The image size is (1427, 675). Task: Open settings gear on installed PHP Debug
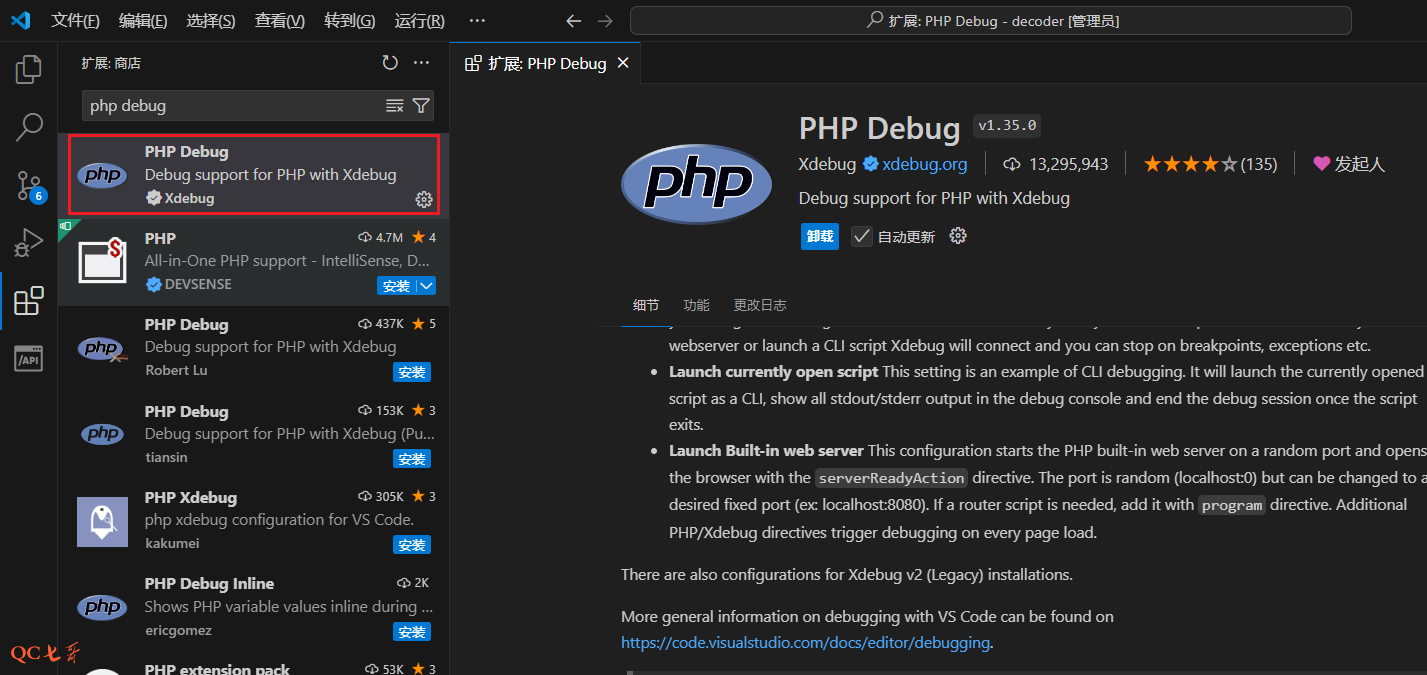point(423,199)
